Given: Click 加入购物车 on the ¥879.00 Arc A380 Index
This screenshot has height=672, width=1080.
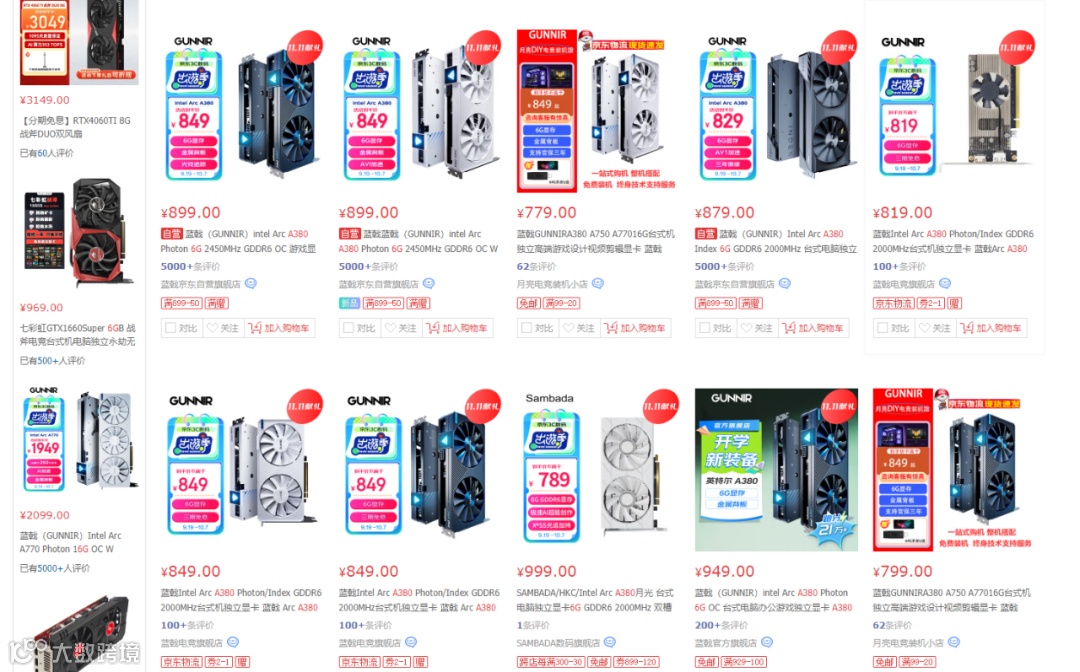Looking at the screenshot, I should [813, 328].
